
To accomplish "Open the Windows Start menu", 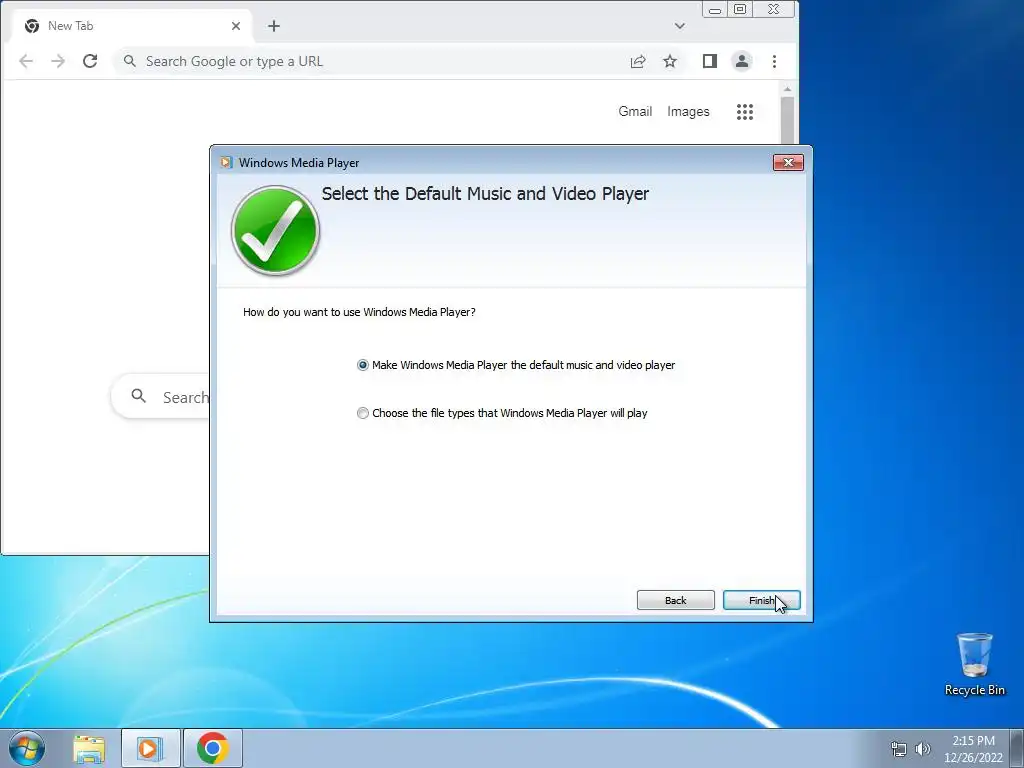I will pos(27,748).
